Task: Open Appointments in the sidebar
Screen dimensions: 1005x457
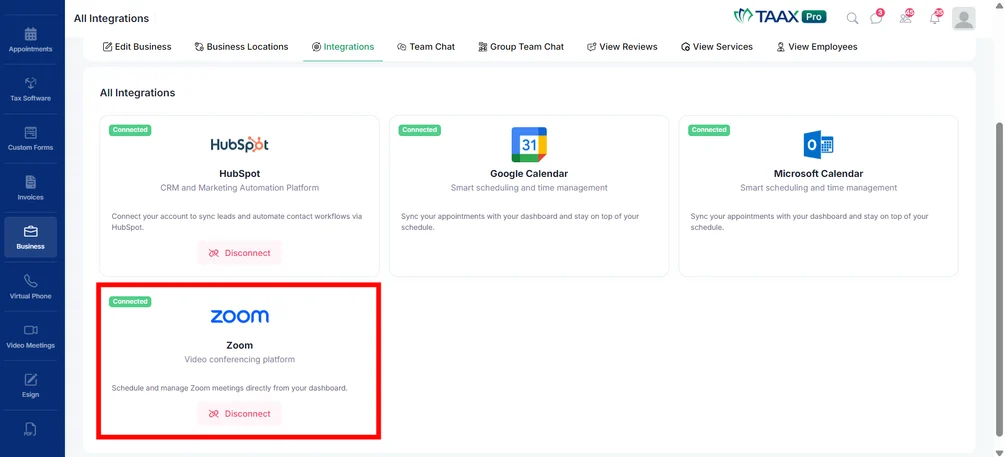Action: click(30, 40)
